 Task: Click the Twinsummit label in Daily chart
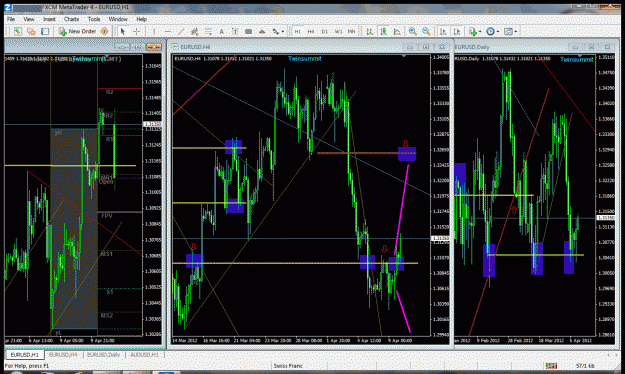[577, 59]
